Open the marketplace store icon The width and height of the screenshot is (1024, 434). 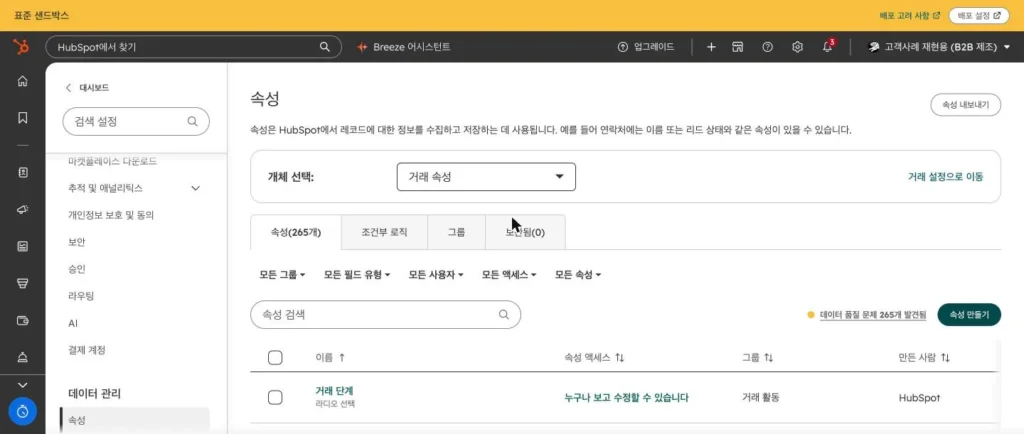(x=738, y=47)
